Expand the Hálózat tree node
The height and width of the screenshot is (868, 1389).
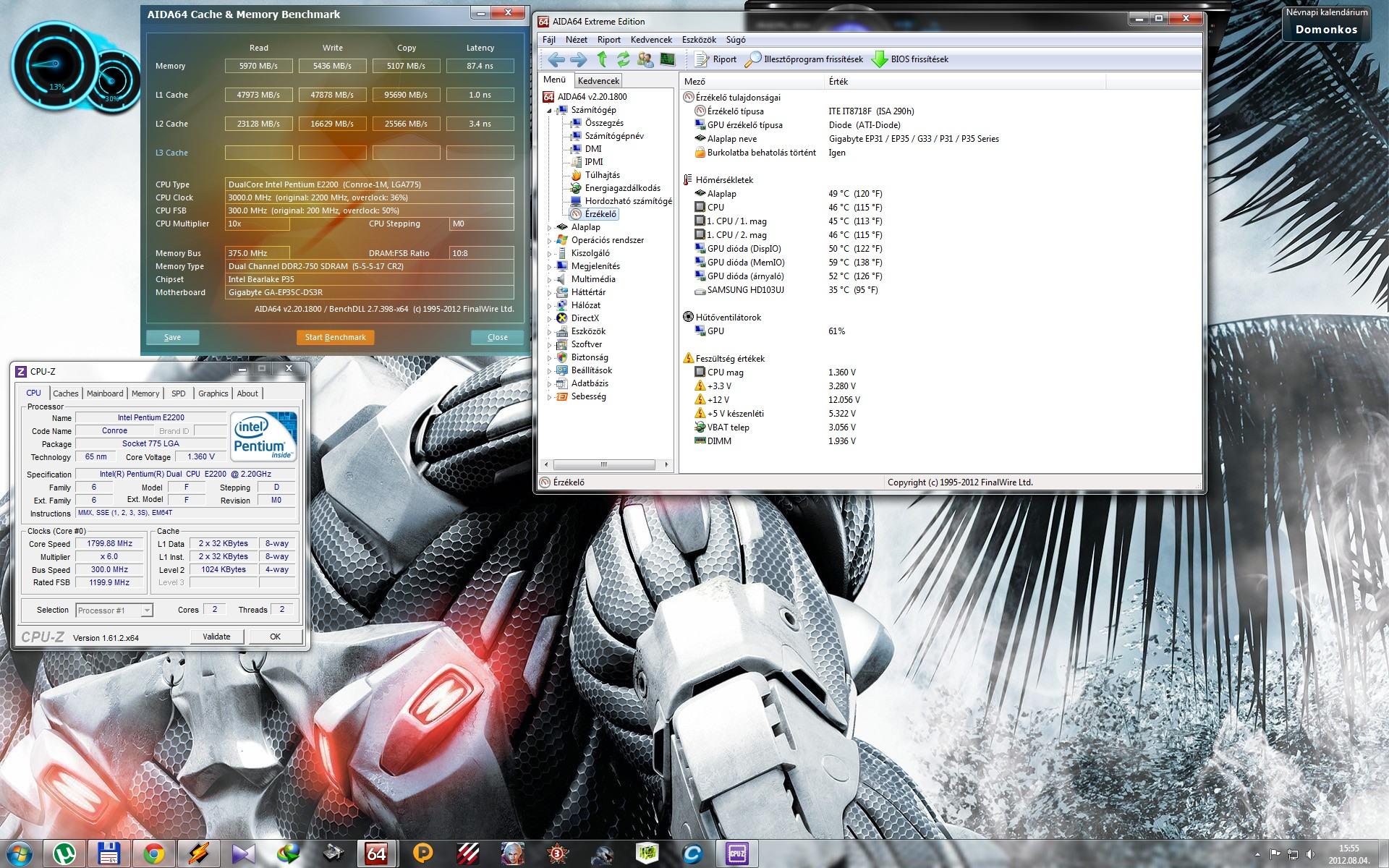point(549,306)
